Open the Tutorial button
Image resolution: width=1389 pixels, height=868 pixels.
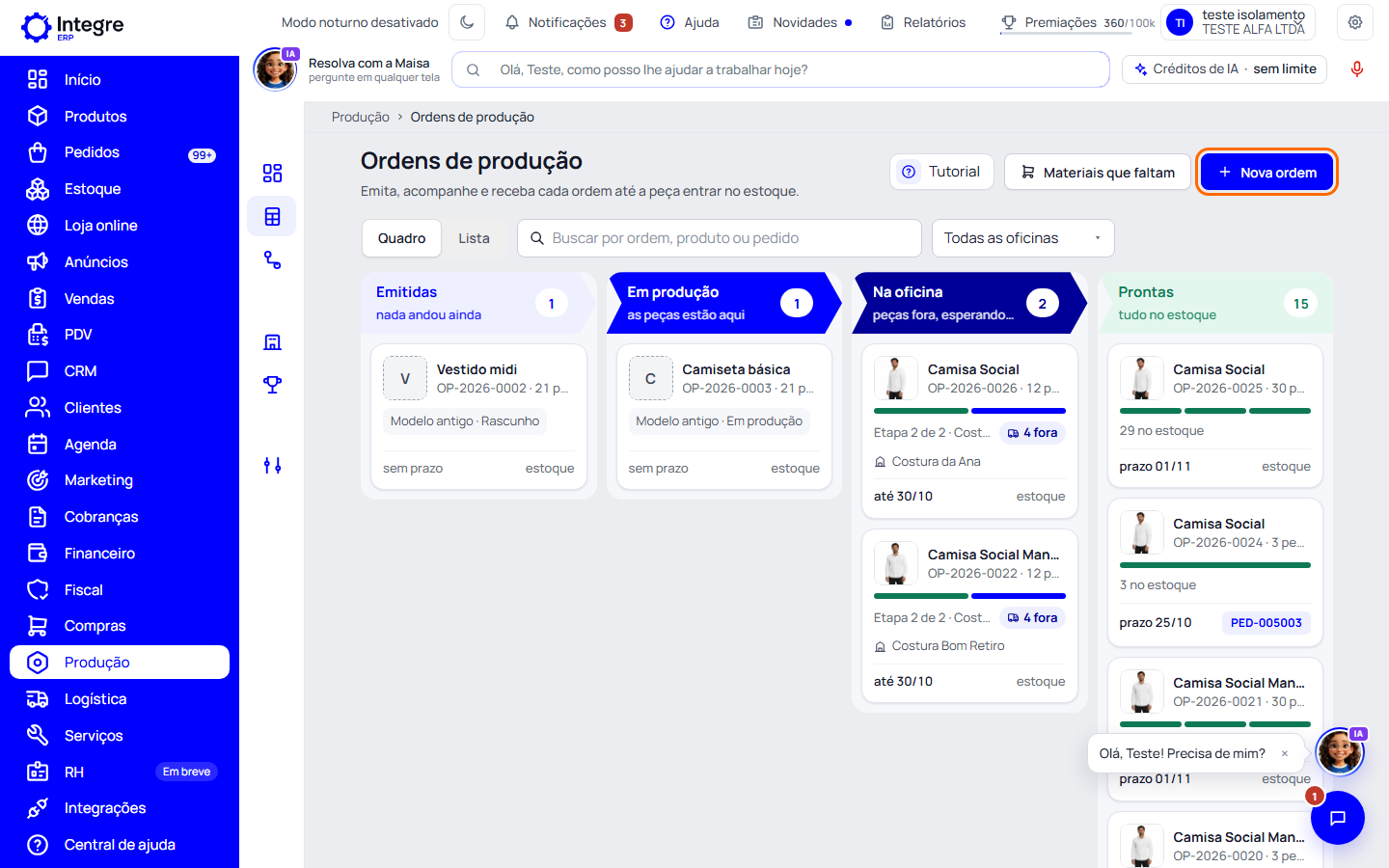pyautogui.click(x=941, y=172)
